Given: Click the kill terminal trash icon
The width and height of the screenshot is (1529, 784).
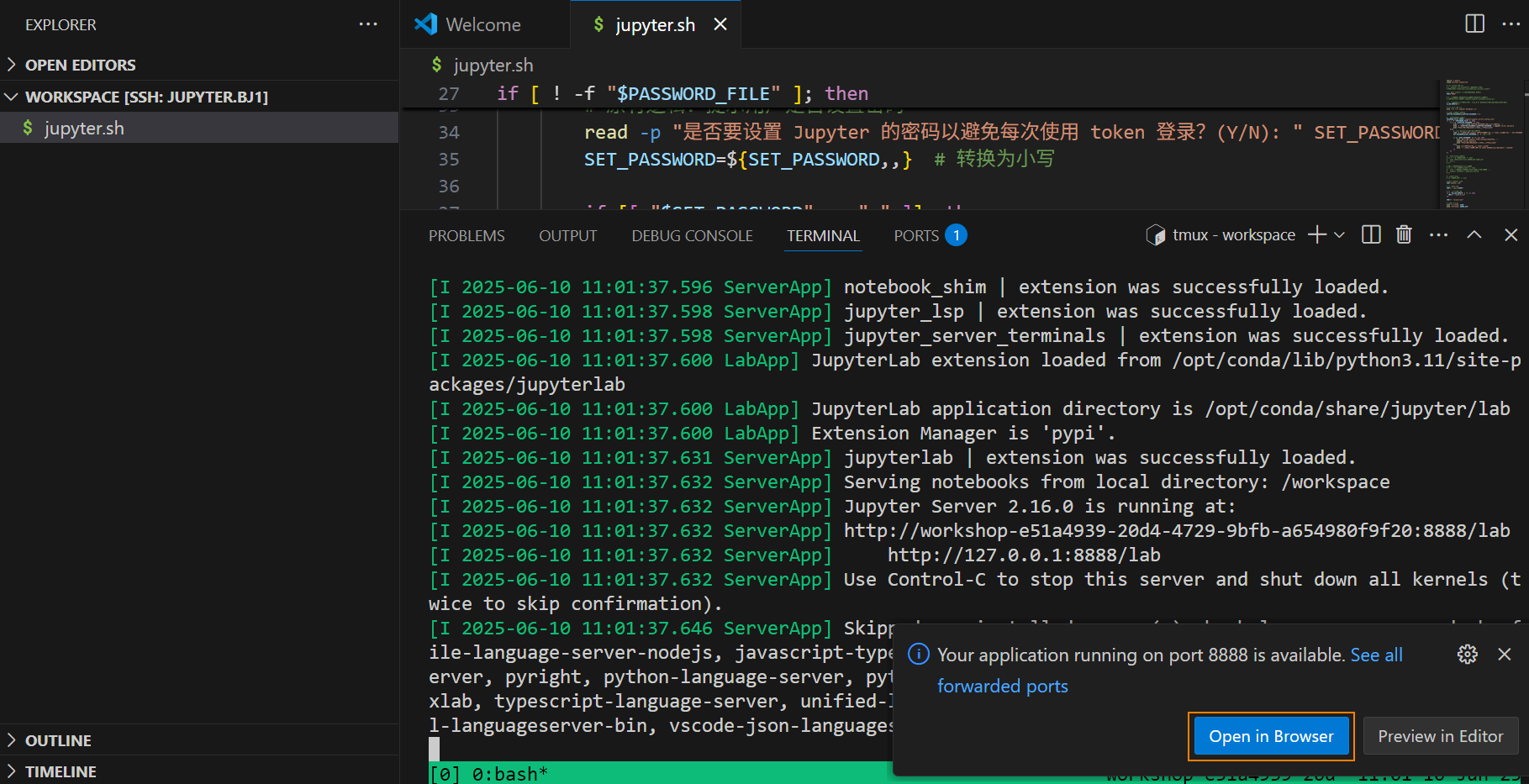Looking at the screenshot, I should point(1404,235).
